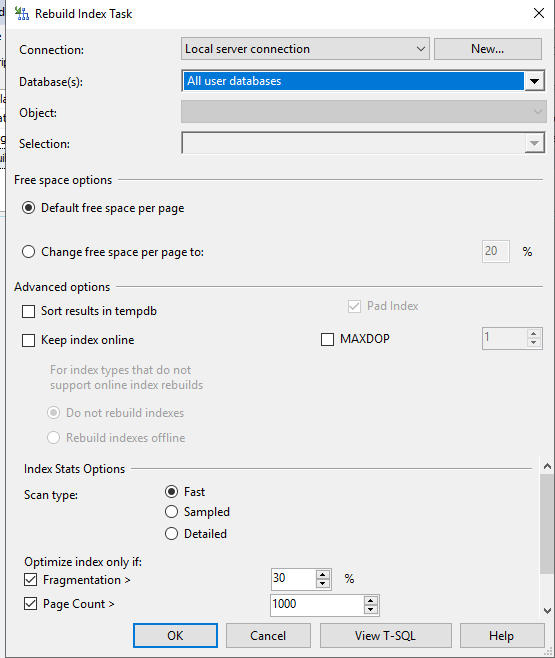The width and height of the screenshot is (555, 658).
Task: Click the scroll down arrow in options panel
Action: [x=547, y=611]
